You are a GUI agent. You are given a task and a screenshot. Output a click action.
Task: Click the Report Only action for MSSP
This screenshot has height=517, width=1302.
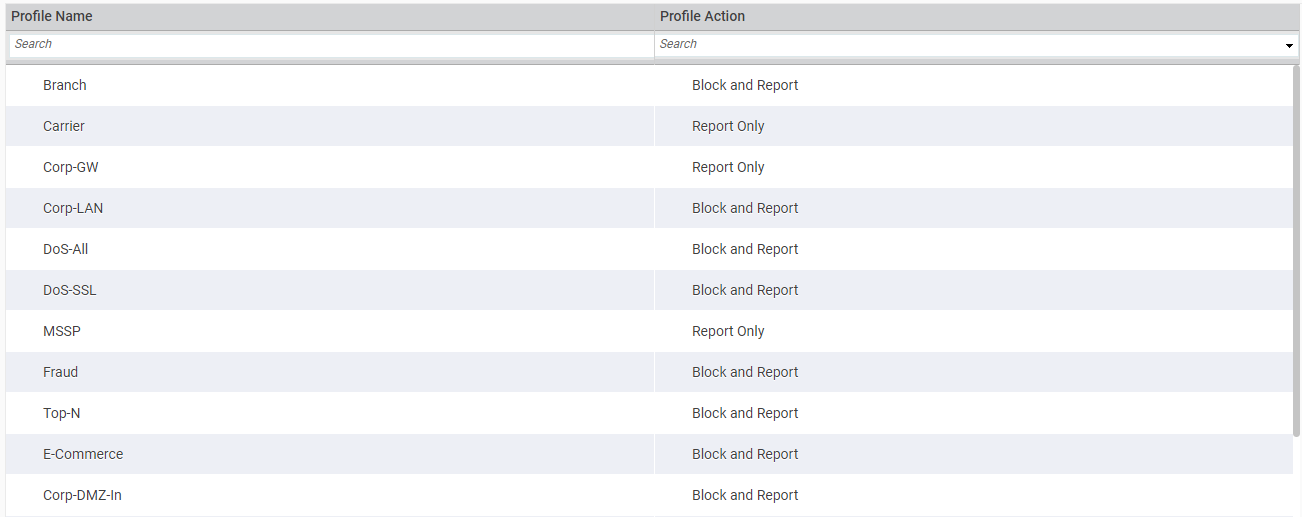[x=728, y=331]
